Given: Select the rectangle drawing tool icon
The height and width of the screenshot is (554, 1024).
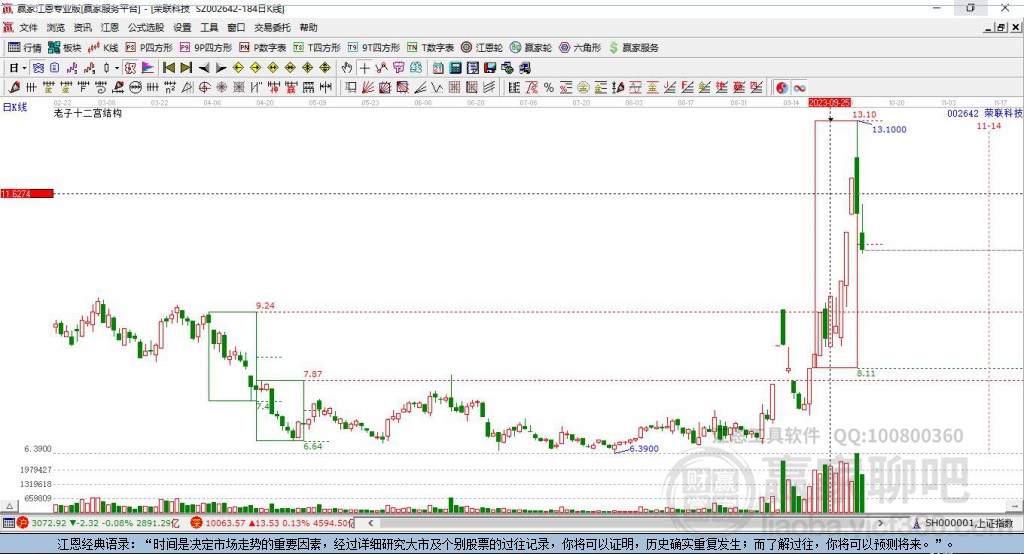Looking at the screenshot, I should pos(350,88).
